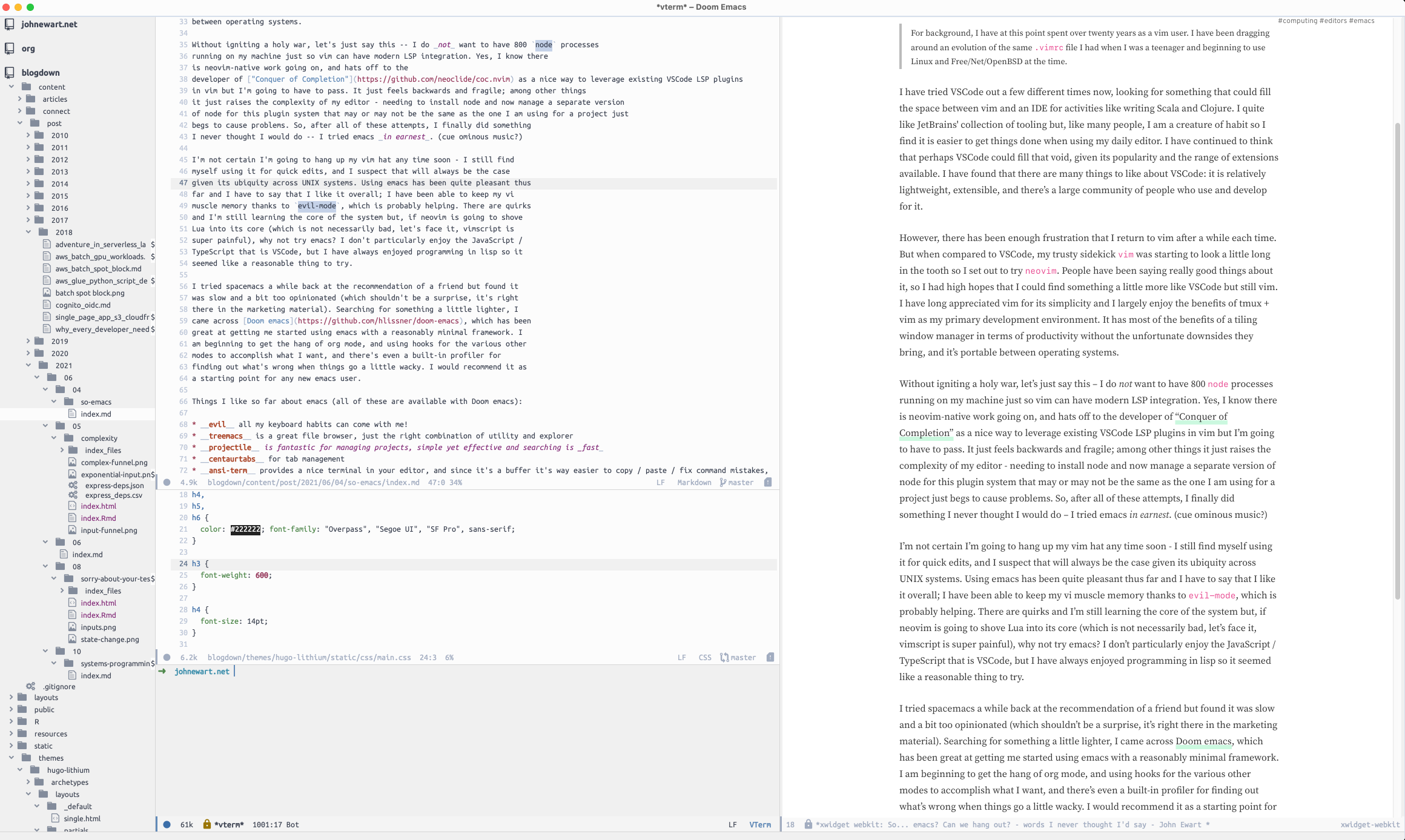
Task: Click the file icon beside index.Rmd under sorry-about-your-tes
Action: click(x=72, y=615)
